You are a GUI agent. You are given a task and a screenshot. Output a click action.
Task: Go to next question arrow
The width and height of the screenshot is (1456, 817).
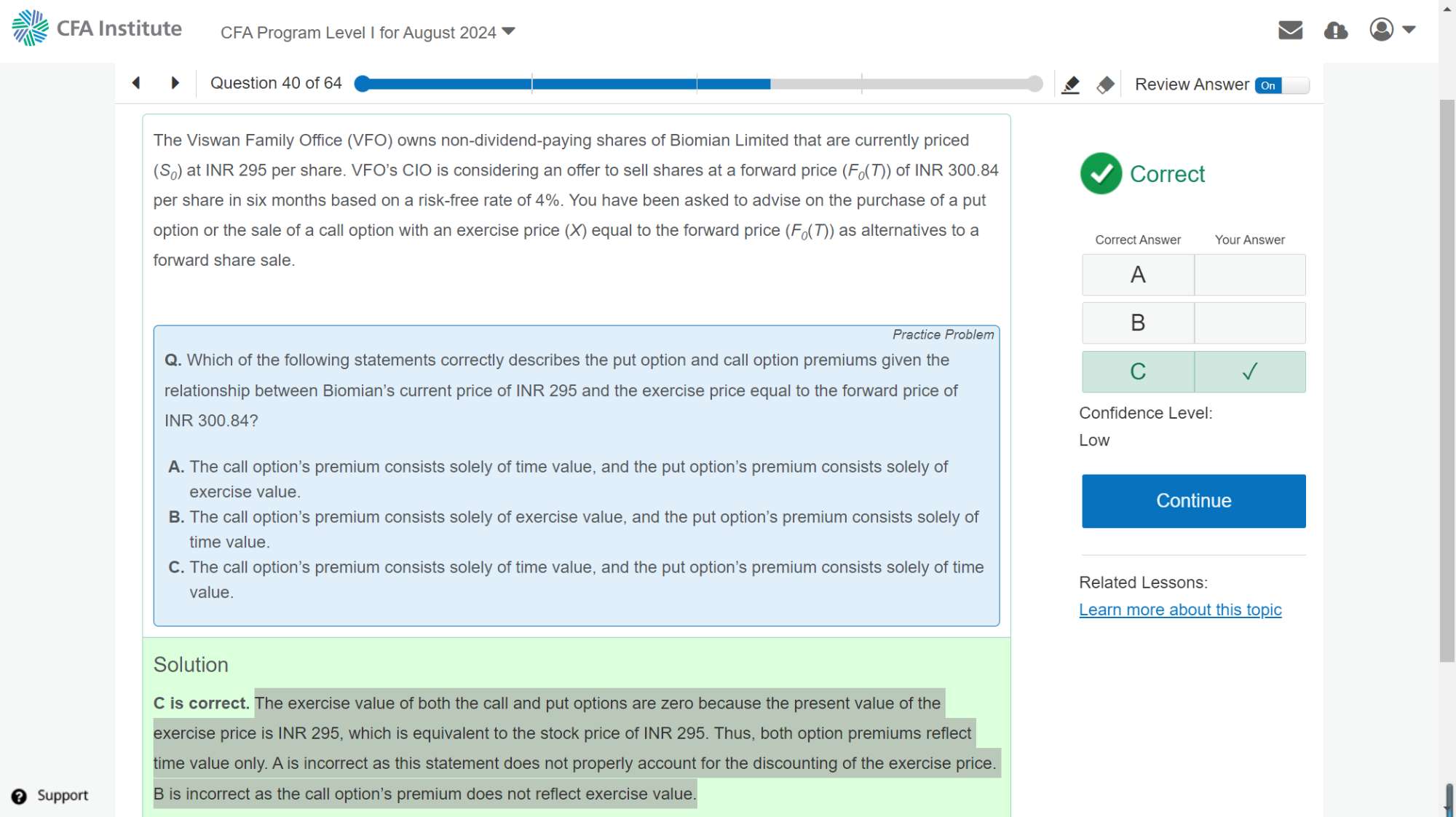point(175,83)
